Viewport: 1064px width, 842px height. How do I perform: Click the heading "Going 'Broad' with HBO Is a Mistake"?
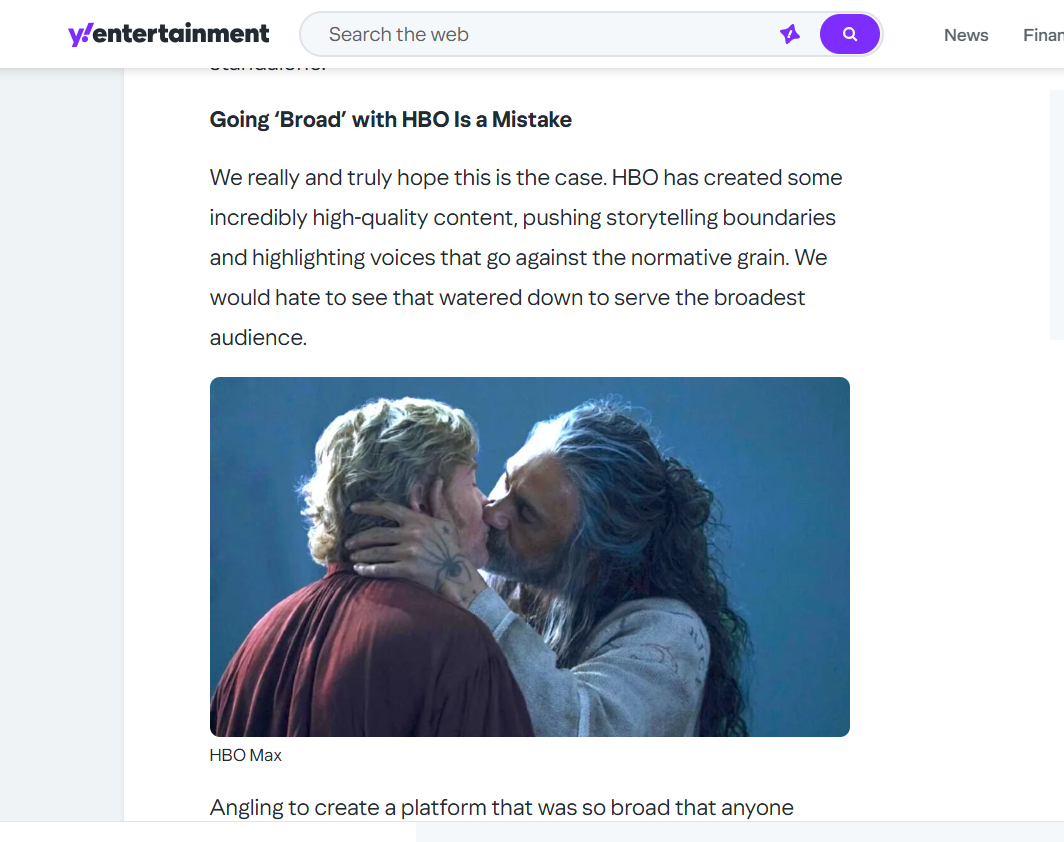pyautogui.click(x=391, y=120)
